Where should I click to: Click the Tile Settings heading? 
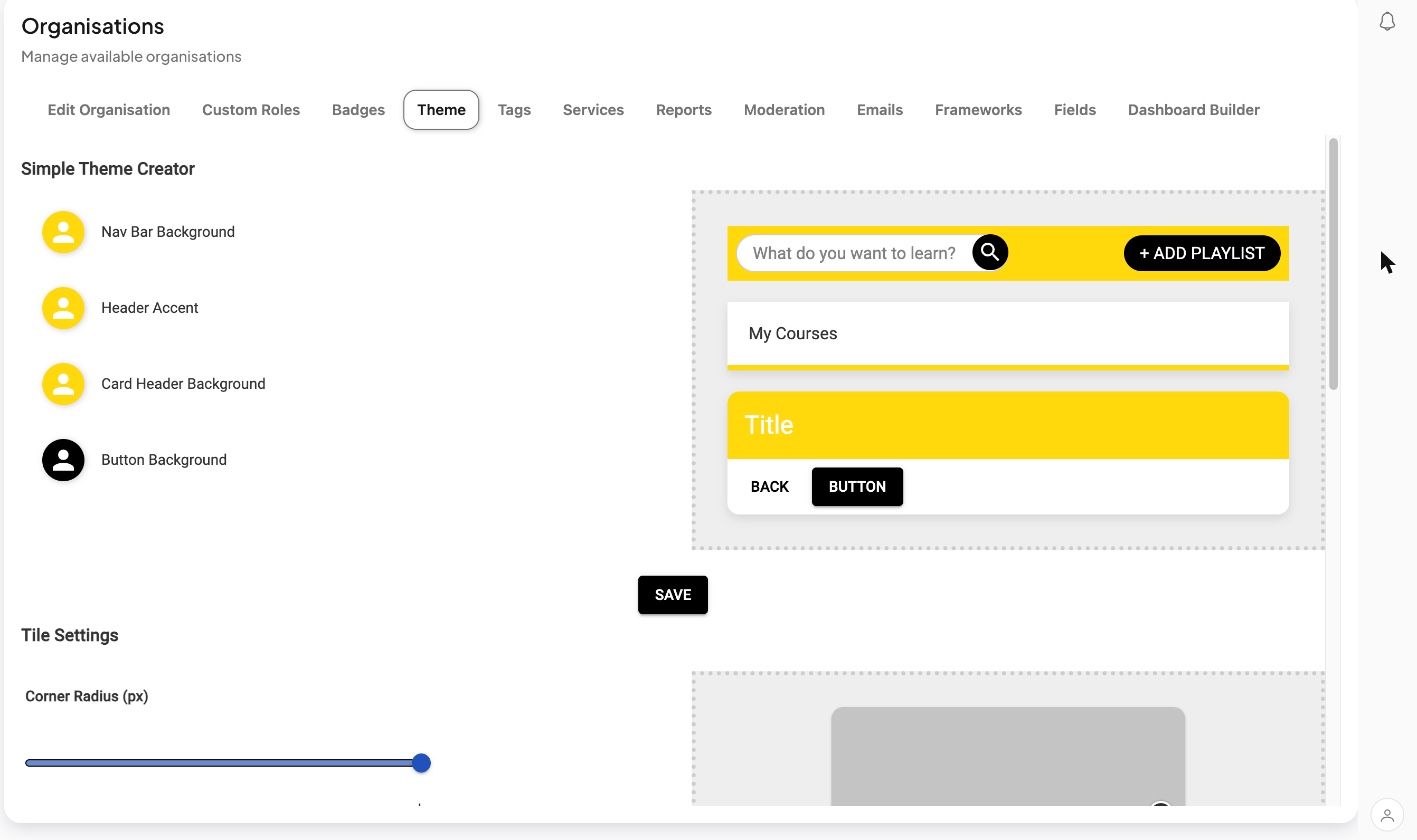(70, 635)
